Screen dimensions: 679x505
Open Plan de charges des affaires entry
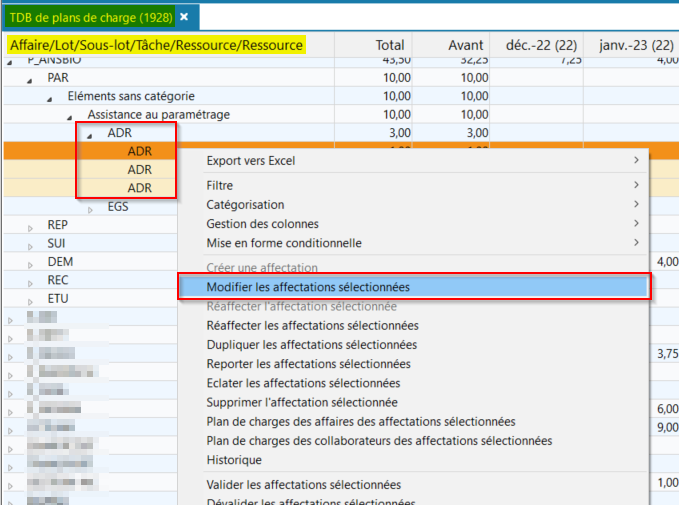click(x=413, y=421)
